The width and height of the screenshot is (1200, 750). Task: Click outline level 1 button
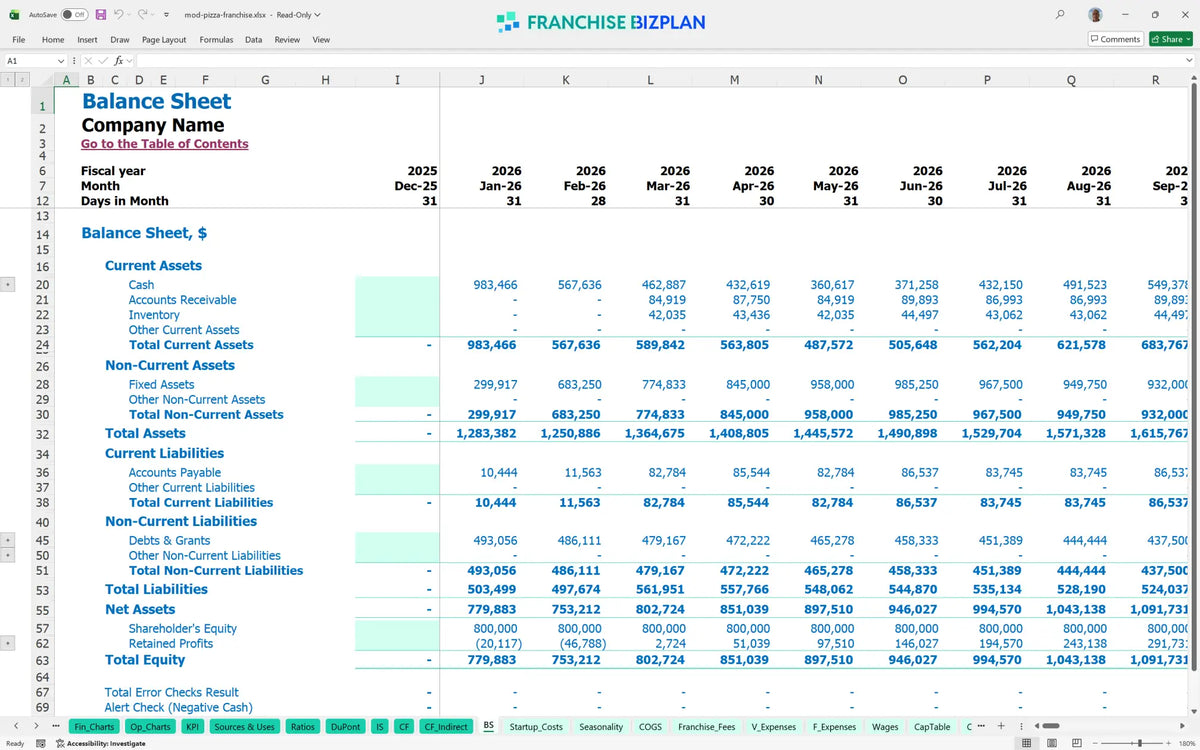point(9,79)
